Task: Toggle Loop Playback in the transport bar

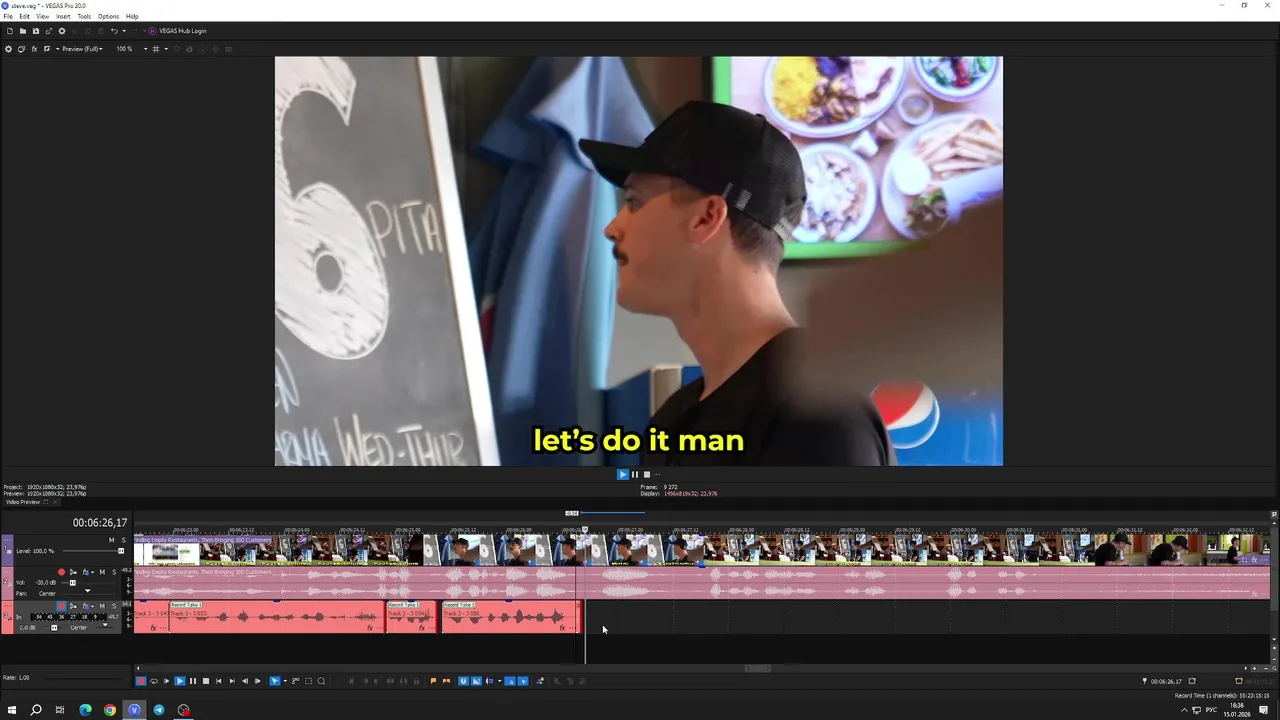Action: [x=154, y=681]
